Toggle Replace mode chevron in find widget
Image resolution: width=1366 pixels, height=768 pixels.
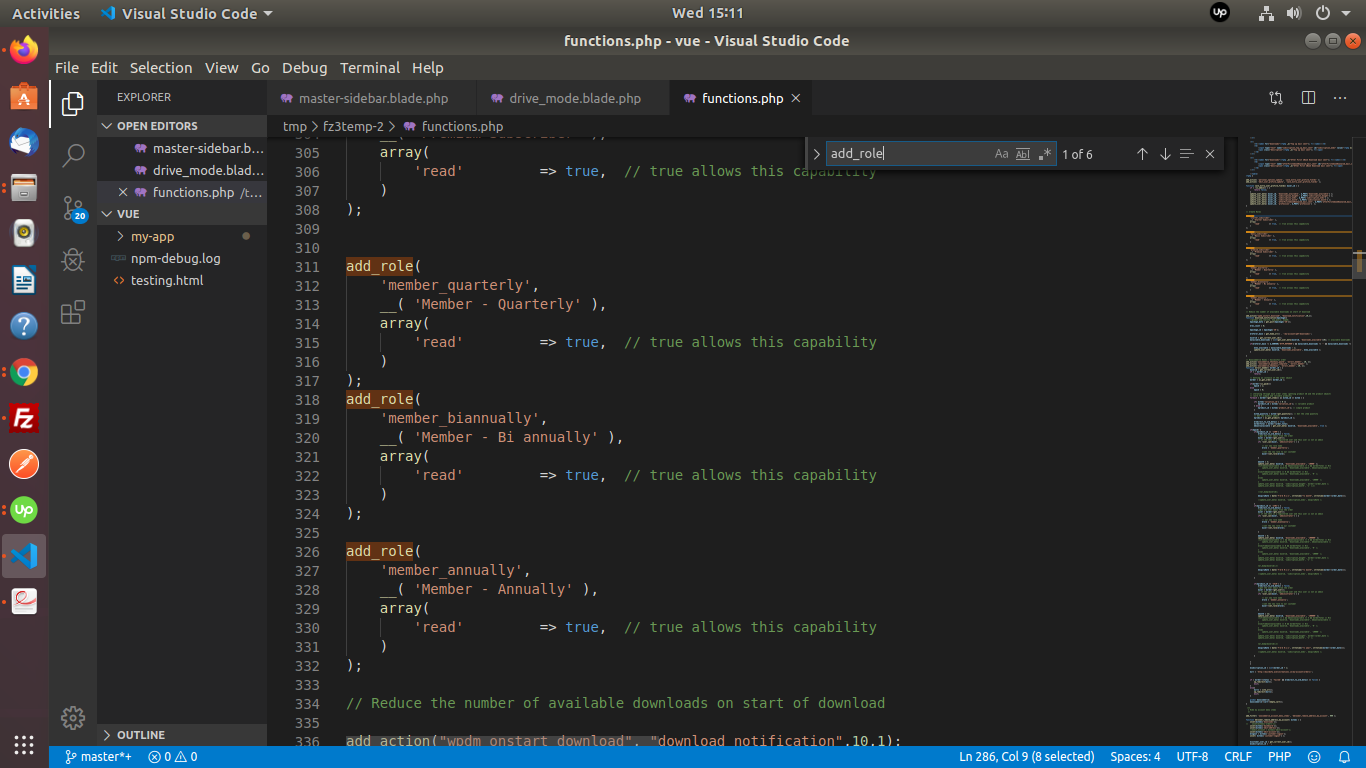pyautogui.click(x=817, y=154)
